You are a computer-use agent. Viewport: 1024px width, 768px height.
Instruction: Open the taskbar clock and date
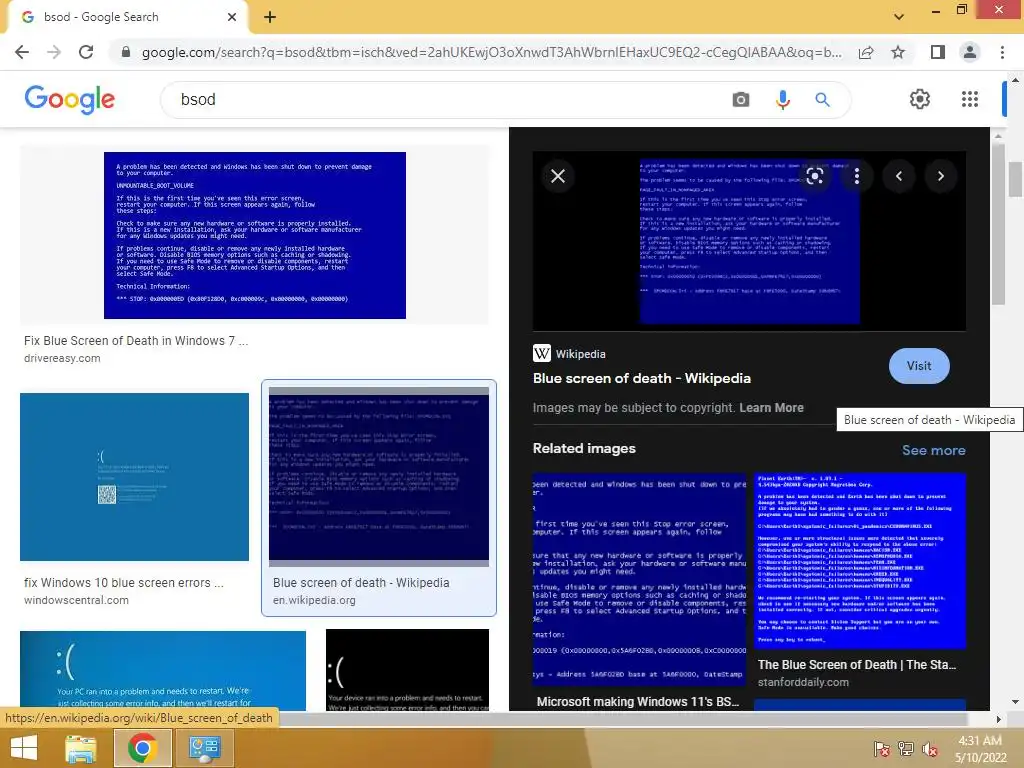pyautogui.click(x=980, y=749)
